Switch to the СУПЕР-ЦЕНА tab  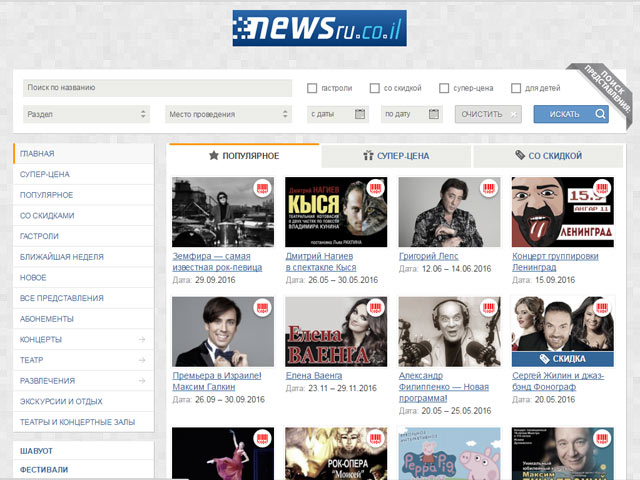(x=396, y=156)
